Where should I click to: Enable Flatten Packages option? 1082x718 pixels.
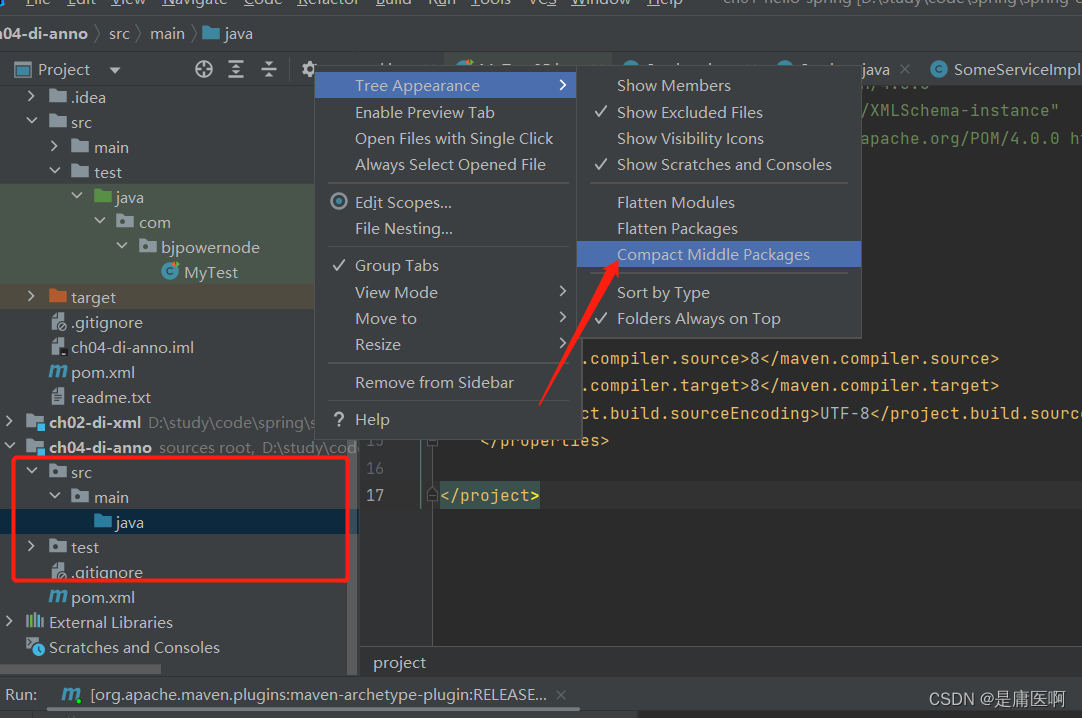click(718, 228)
